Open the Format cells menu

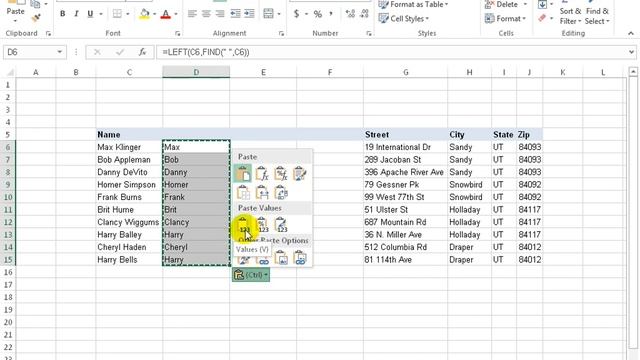505,18
